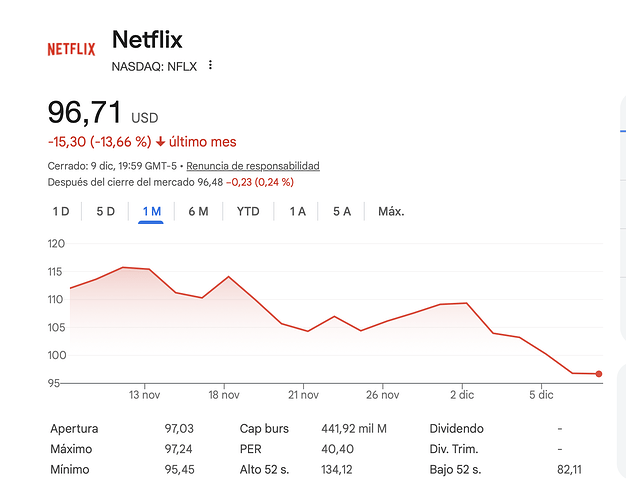Click the red Netflix logo
The width and height of the screenshot is (626, 500).
point(71,49)
